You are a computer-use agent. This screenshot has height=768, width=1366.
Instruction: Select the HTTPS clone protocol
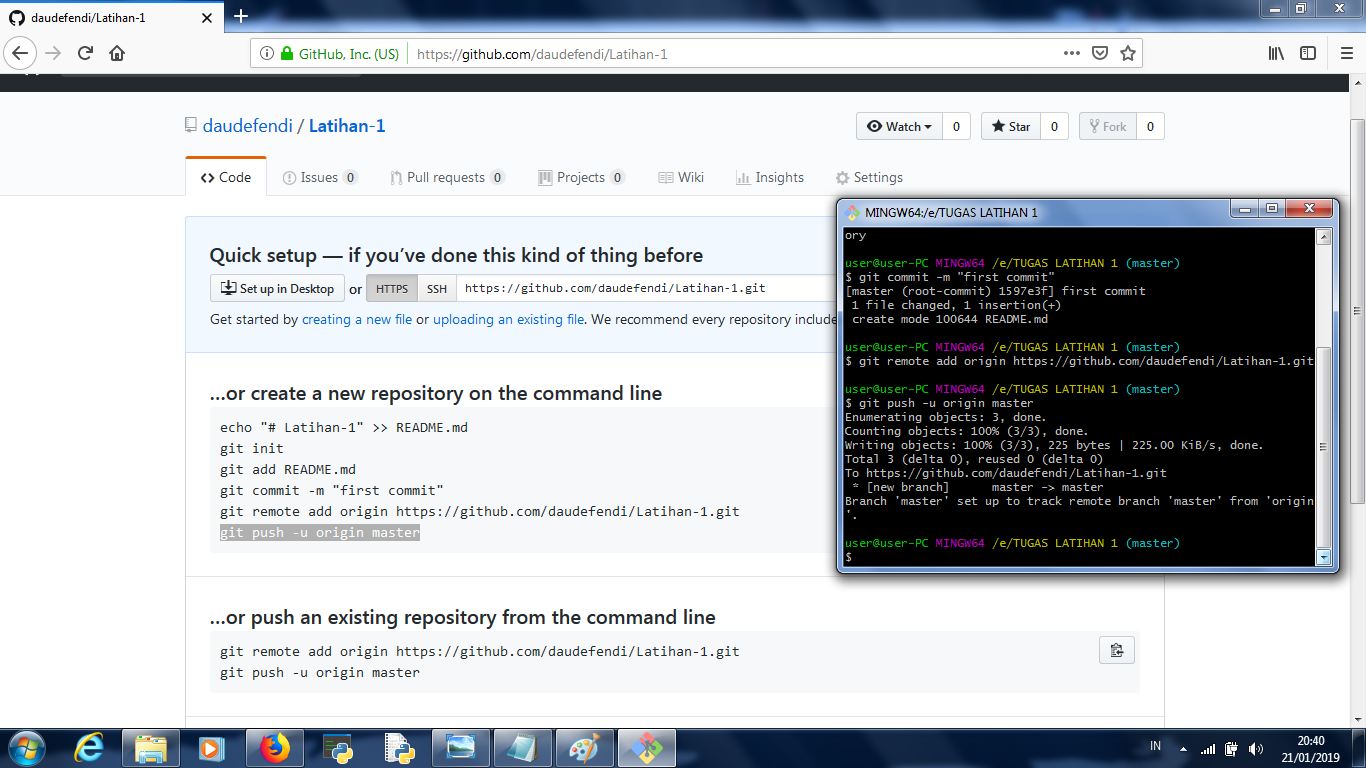pyautogui.click(x=392, y=289)
